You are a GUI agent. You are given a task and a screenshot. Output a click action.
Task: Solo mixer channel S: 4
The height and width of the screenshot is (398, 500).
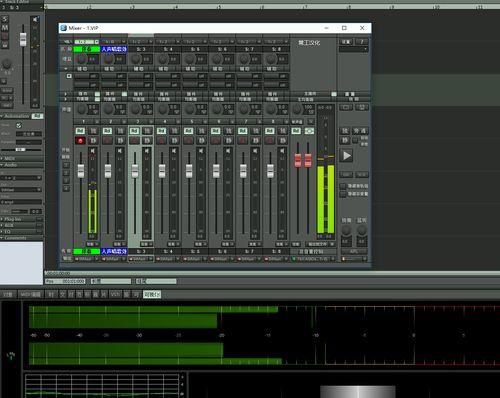174,131
